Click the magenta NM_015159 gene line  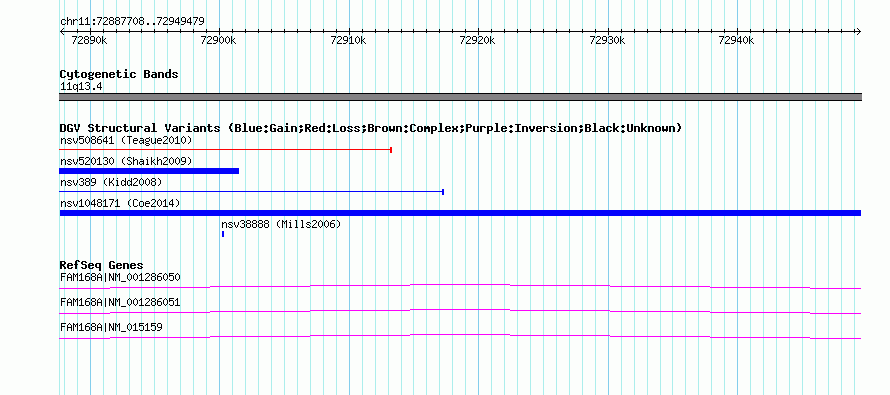pos(460,337)
